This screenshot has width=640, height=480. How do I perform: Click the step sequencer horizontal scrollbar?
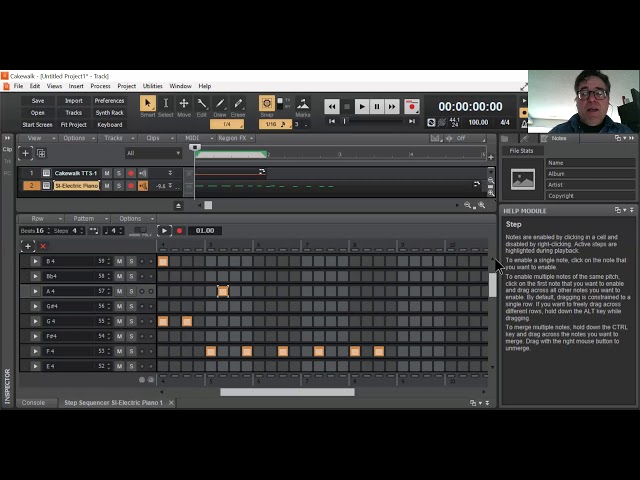[x=287, y=392]
